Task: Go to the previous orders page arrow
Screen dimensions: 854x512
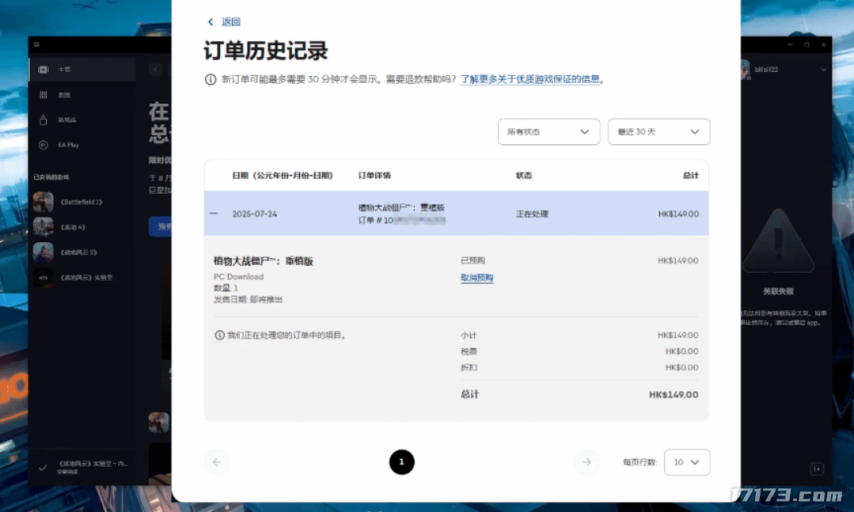Action: point(217,462)
